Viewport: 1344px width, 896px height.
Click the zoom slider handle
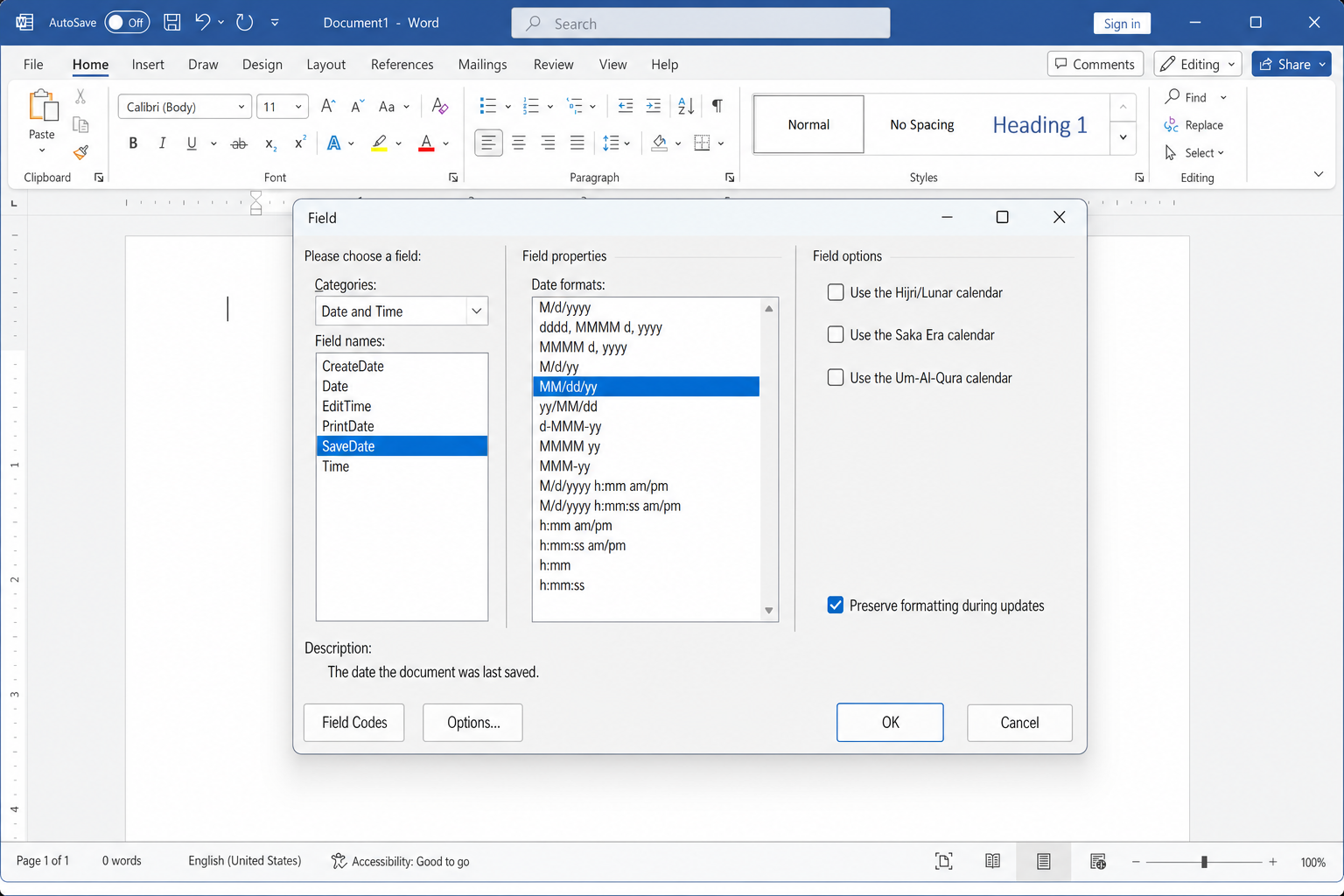[1204, 862]
